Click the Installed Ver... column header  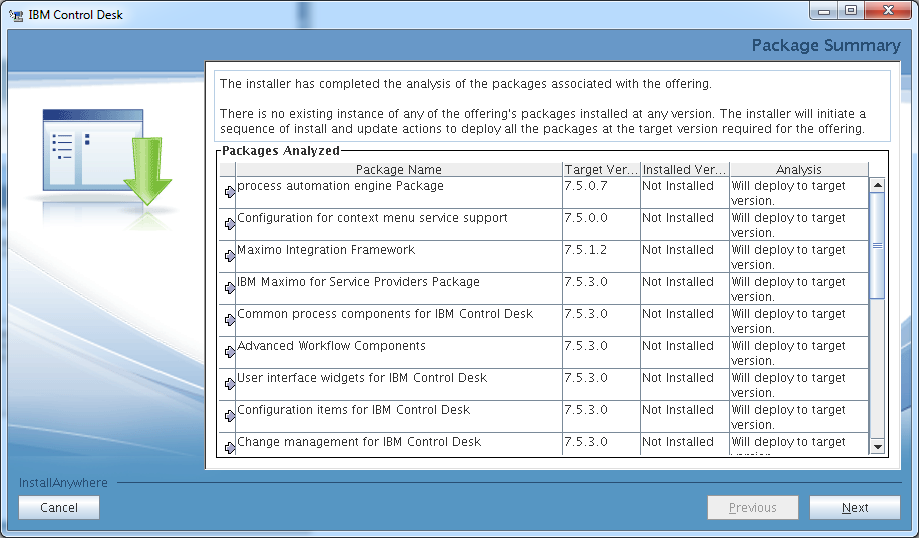click(685, 169)
